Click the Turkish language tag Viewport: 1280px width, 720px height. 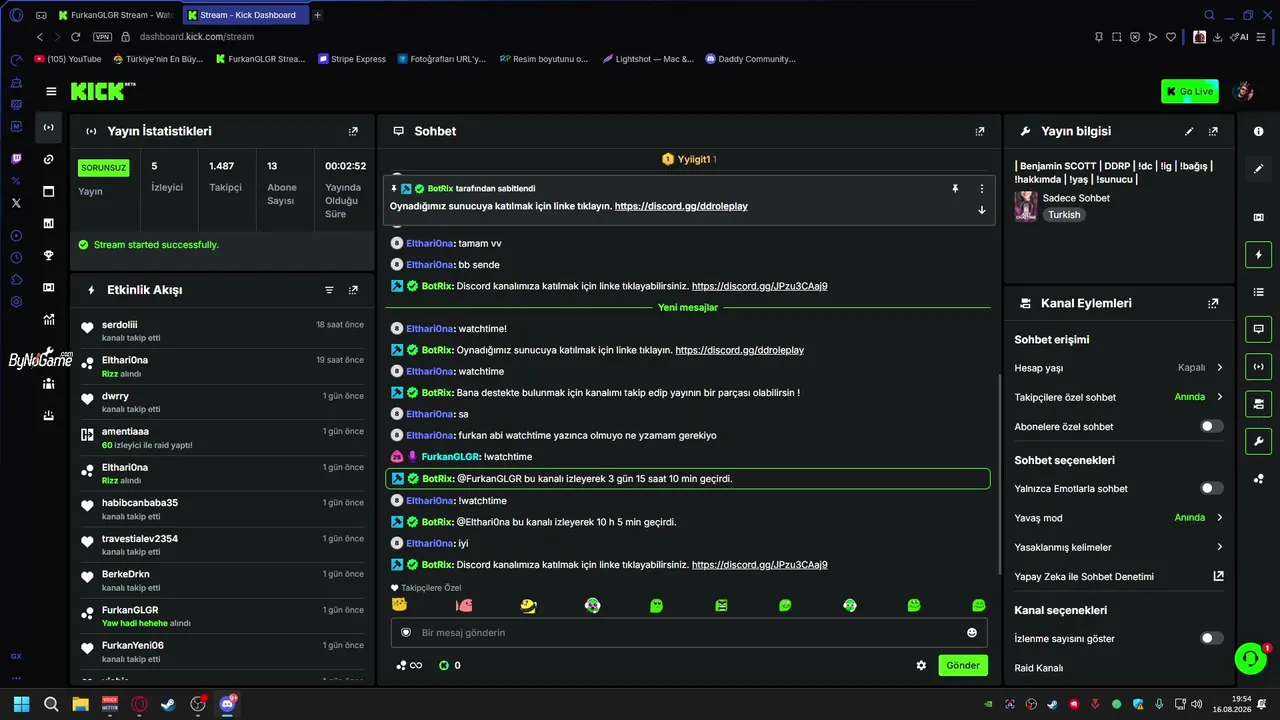1064,215
